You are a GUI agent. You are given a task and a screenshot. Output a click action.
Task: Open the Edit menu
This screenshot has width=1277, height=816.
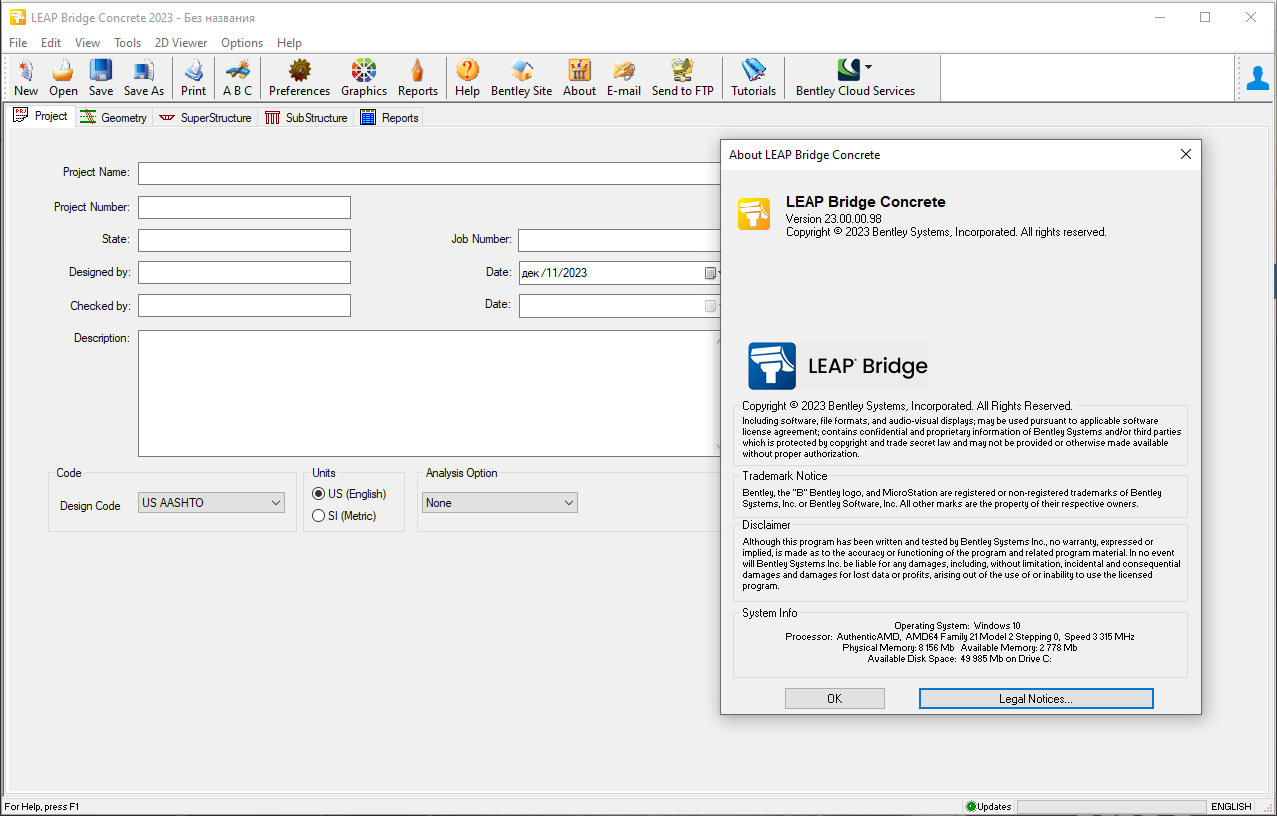[x=51, y=43]
